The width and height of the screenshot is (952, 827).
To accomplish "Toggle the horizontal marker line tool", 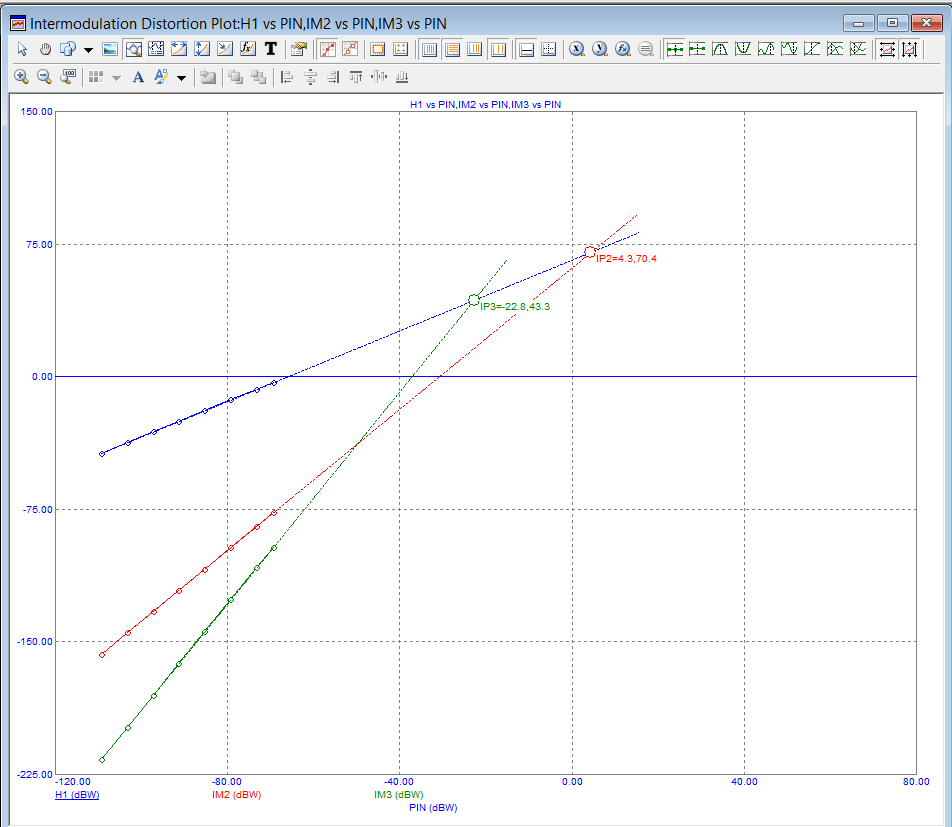I will point(675,49).
